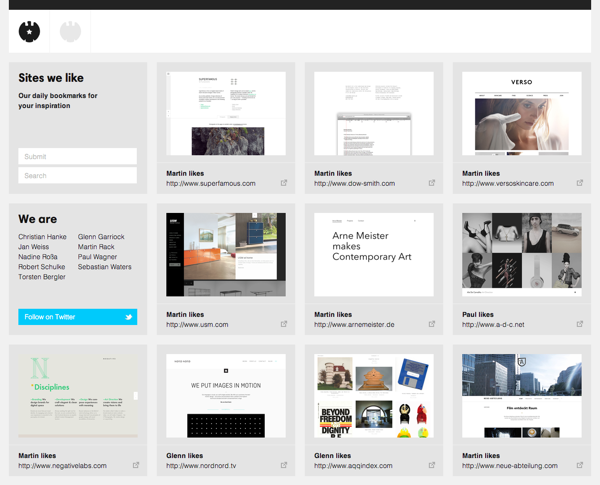
Task: Open external link icon for nordnord.tv
Action: click(x=284, y=465)
